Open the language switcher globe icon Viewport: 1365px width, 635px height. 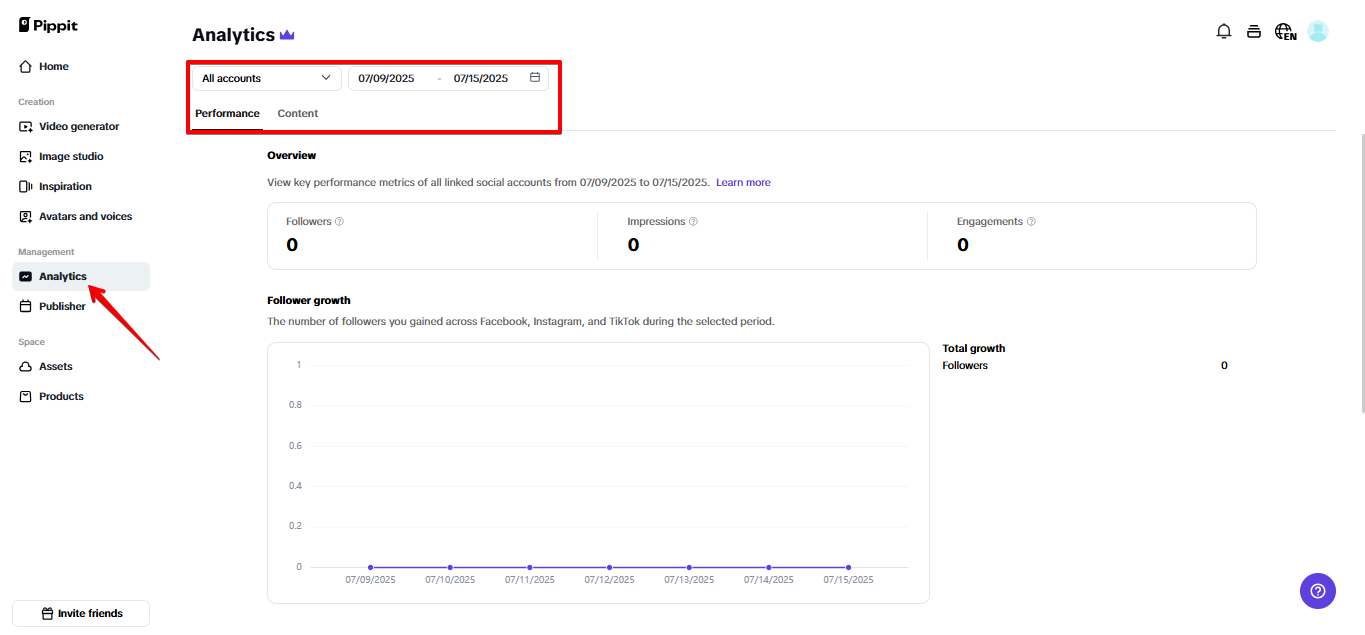point(1284,31)
